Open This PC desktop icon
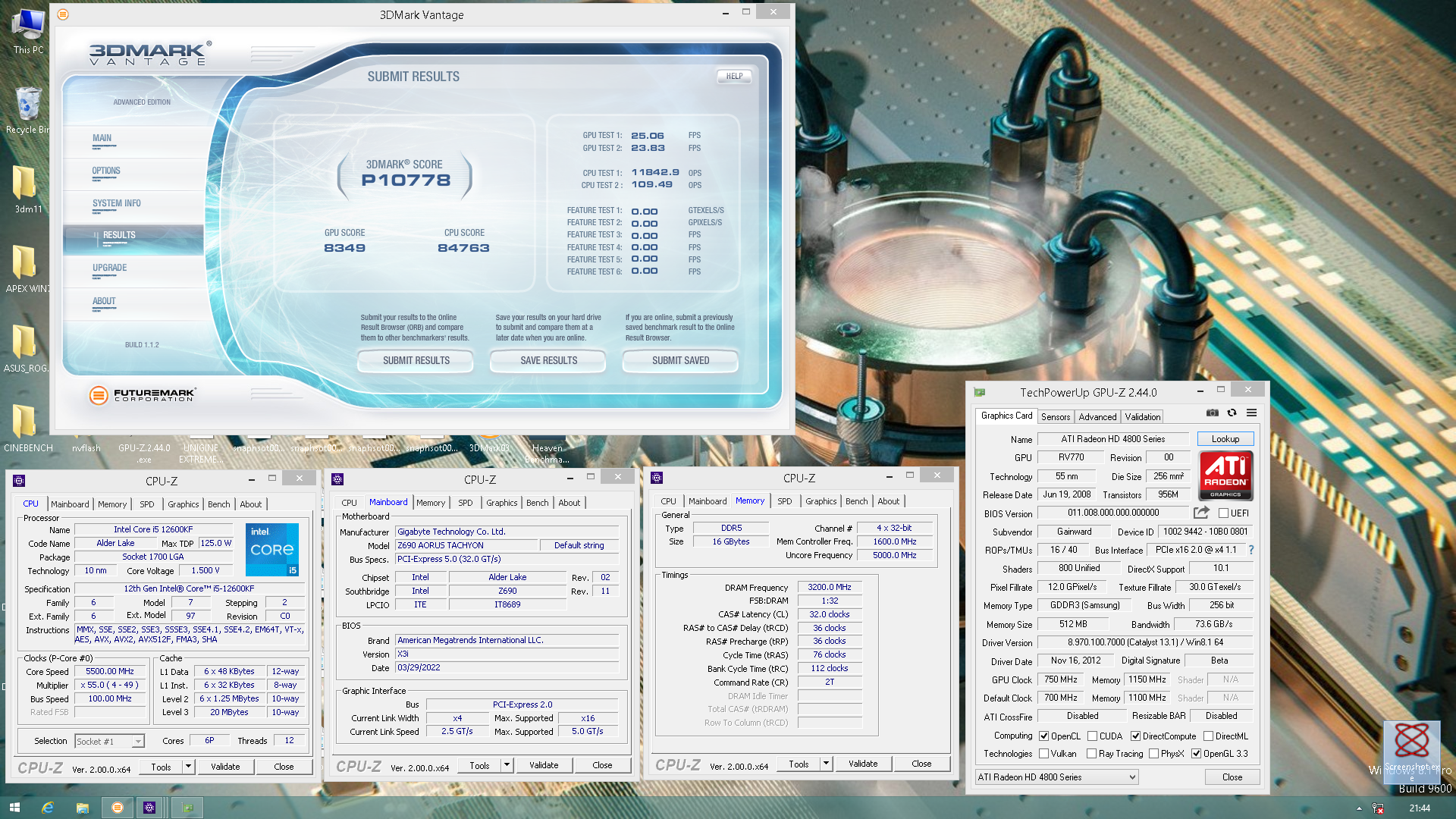This screenshot has width=1456, height=819. coord(28,32)
